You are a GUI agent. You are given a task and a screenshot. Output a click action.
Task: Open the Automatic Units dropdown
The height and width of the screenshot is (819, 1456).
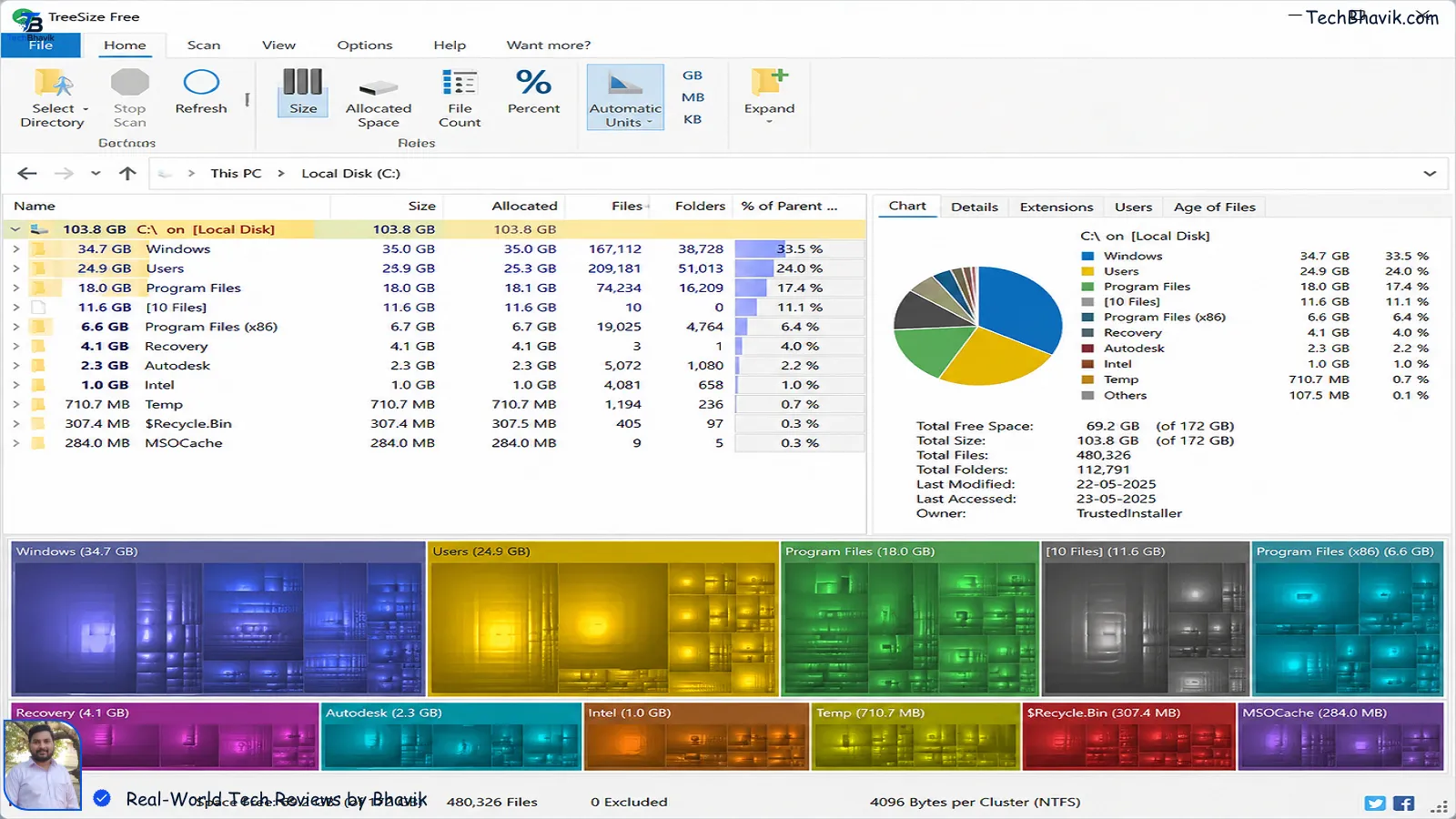pos(625,97)
